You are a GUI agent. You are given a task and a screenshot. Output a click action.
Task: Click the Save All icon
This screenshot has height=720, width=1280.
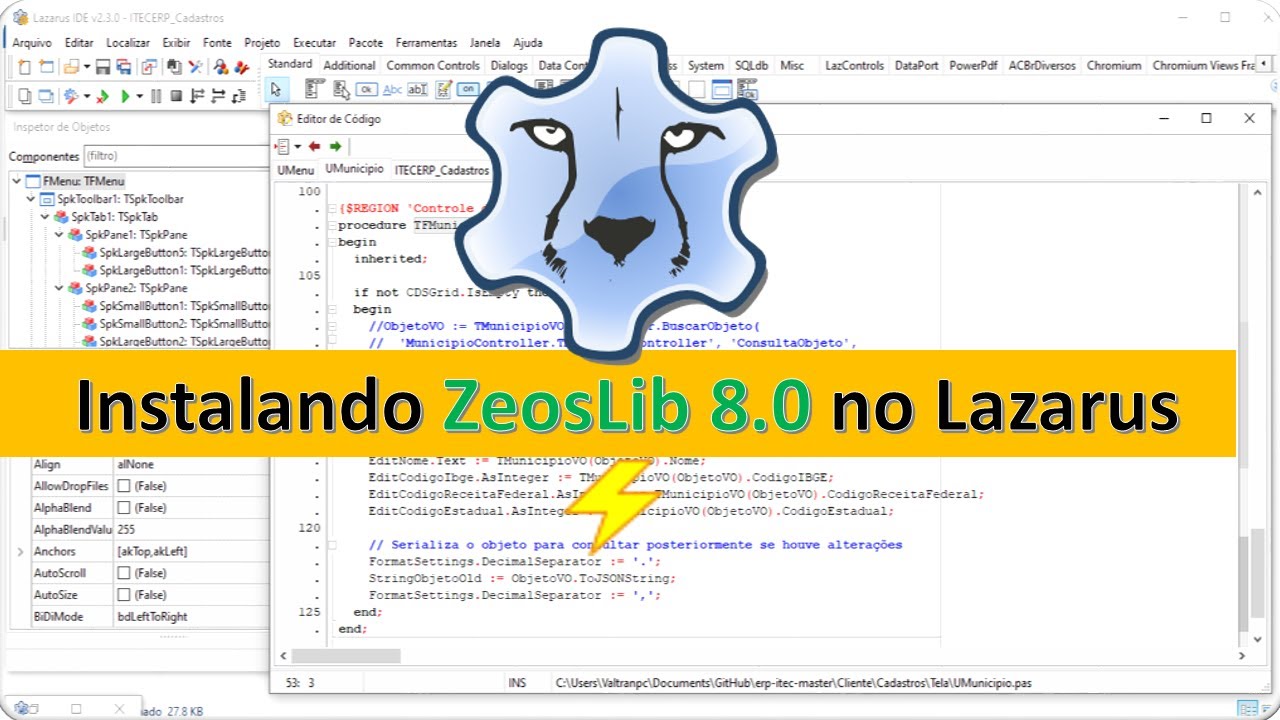click(124, 67)
